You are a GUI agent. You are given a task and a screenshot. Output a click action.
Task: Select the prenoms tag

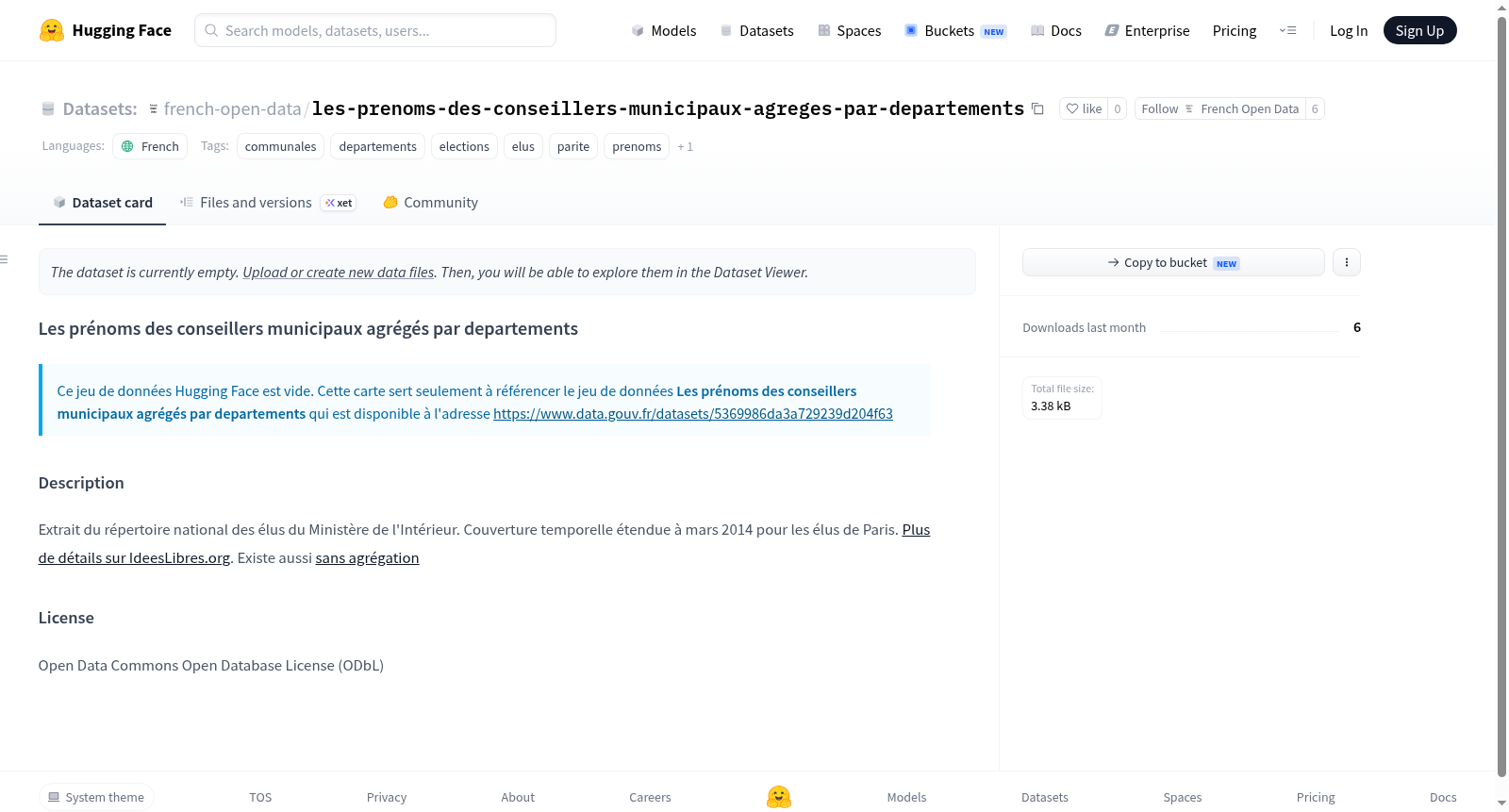click(x=637, y=146)
